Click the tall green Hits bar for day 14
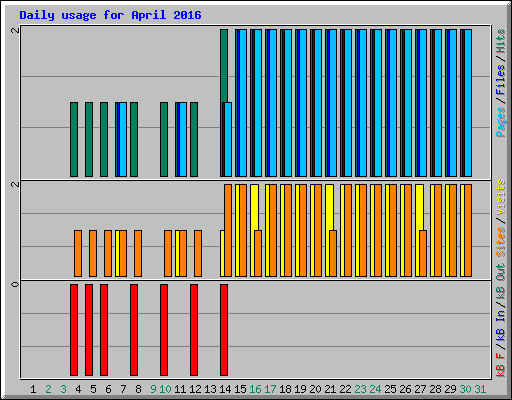The height and width of the screenshot is (400, 512). [x=224, y=65]
